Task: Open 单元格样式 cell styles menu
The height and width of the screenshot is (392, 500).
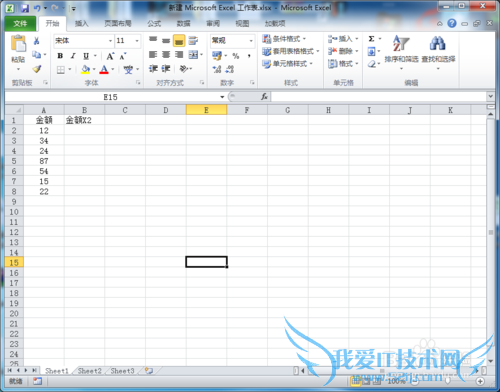Action: (x=287, y=64)
